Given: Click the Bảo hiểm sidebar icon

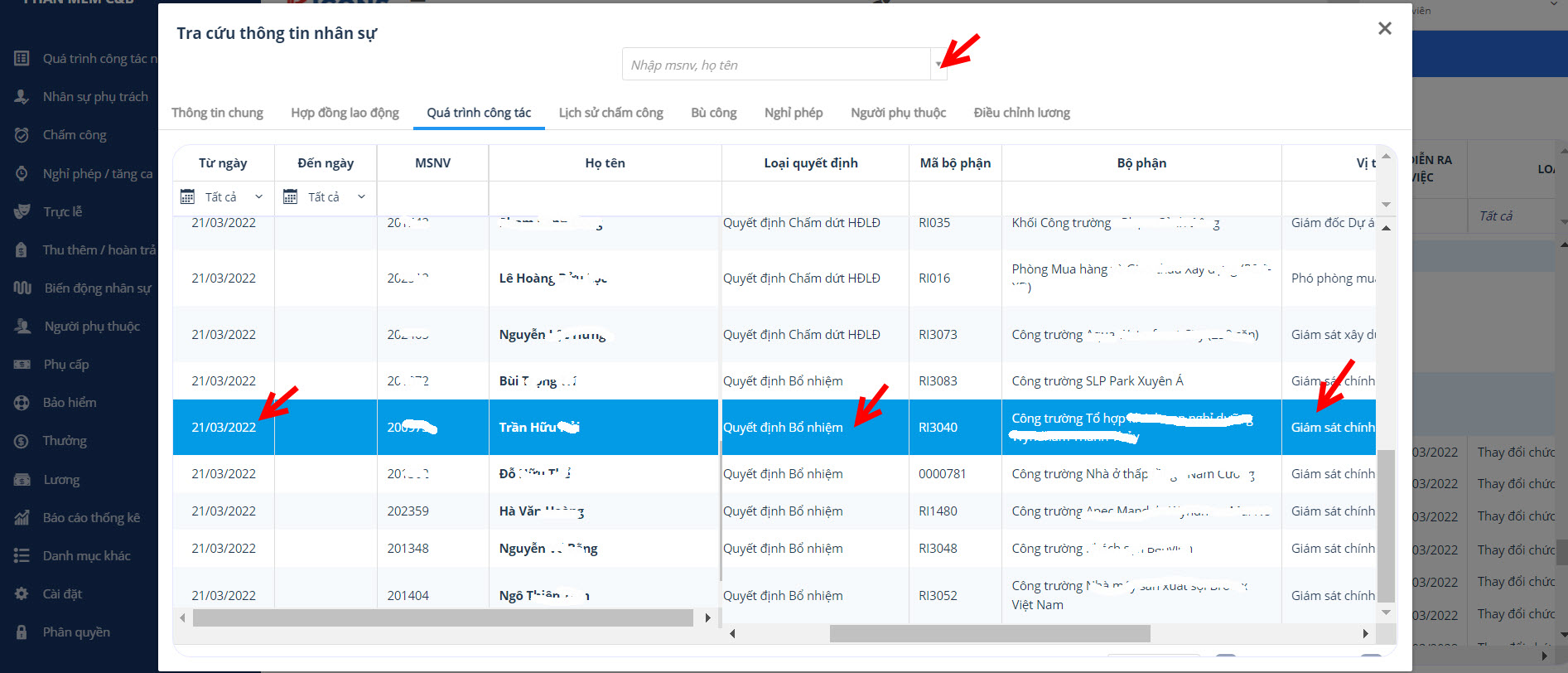Looking at the screenshot, I should 22,403.
